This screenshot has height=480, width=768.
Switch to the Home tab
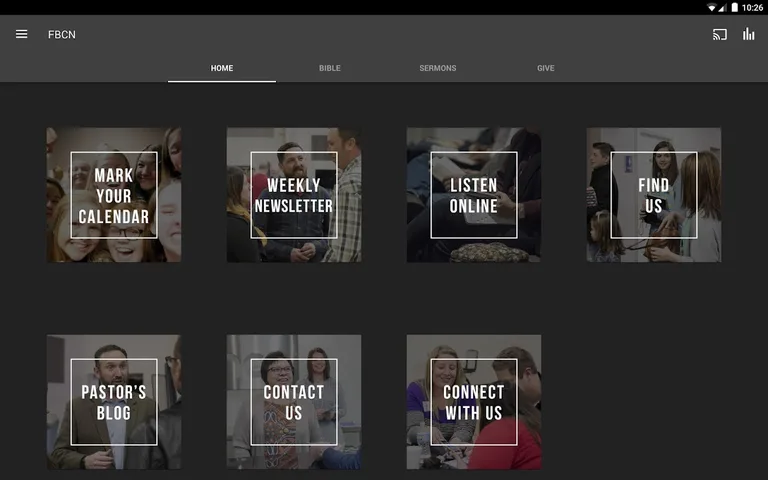point(222,68)
